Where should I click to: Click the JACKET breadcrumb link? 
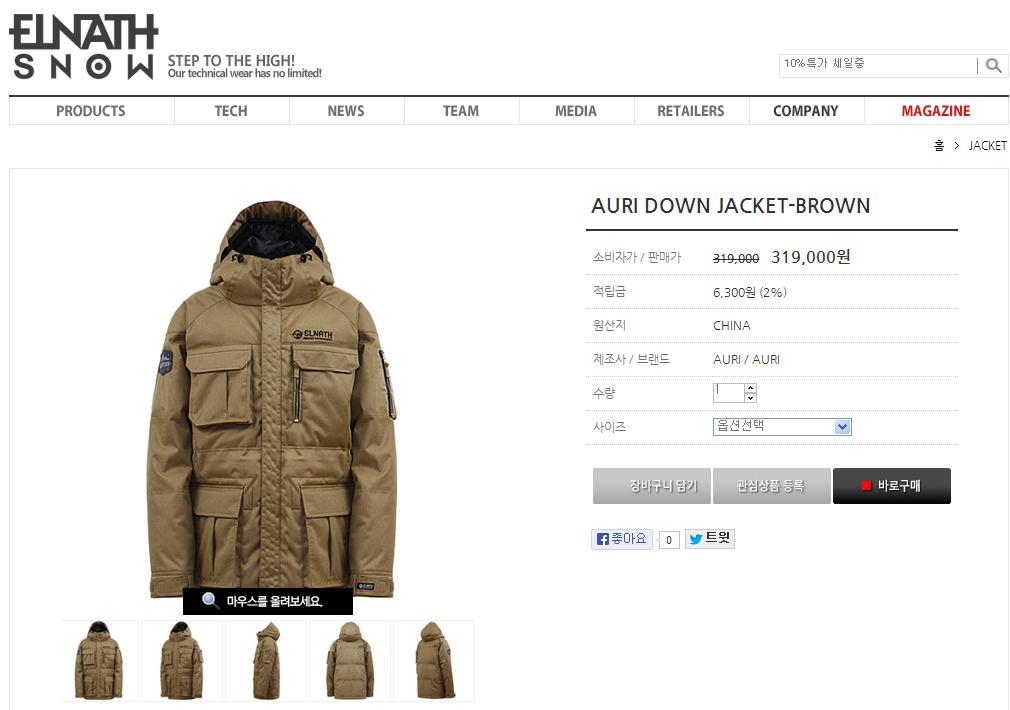click(x=987, y=146)
